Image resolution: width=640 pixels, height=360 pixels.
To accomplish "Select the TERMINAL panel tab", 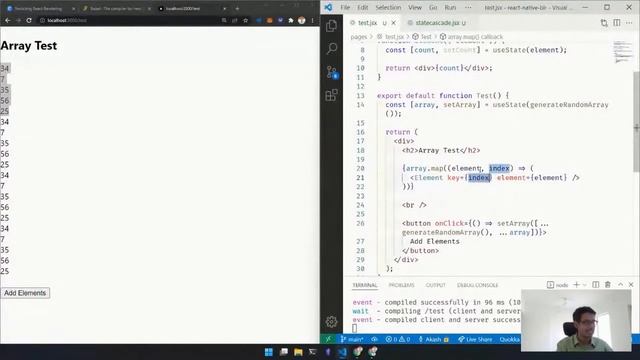I will [x=365, y=285].
